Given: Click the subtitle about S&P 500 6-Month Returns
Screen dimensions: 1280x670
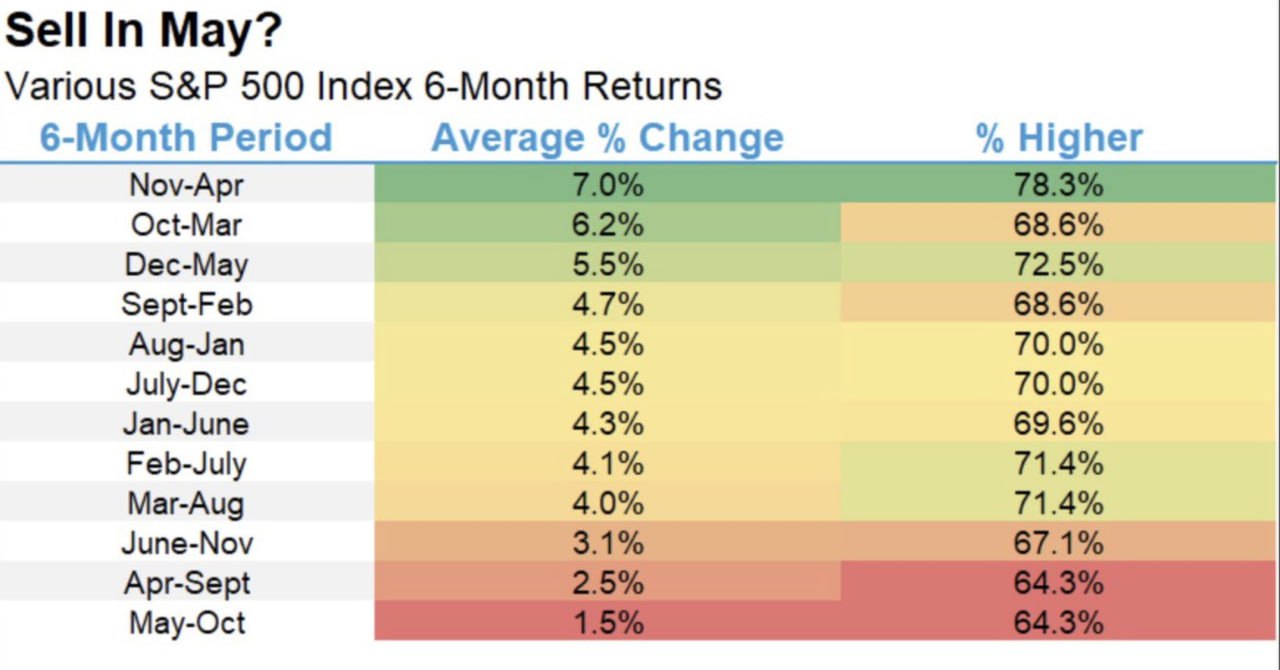Looking at the screenshot, I should click(363, 86).
